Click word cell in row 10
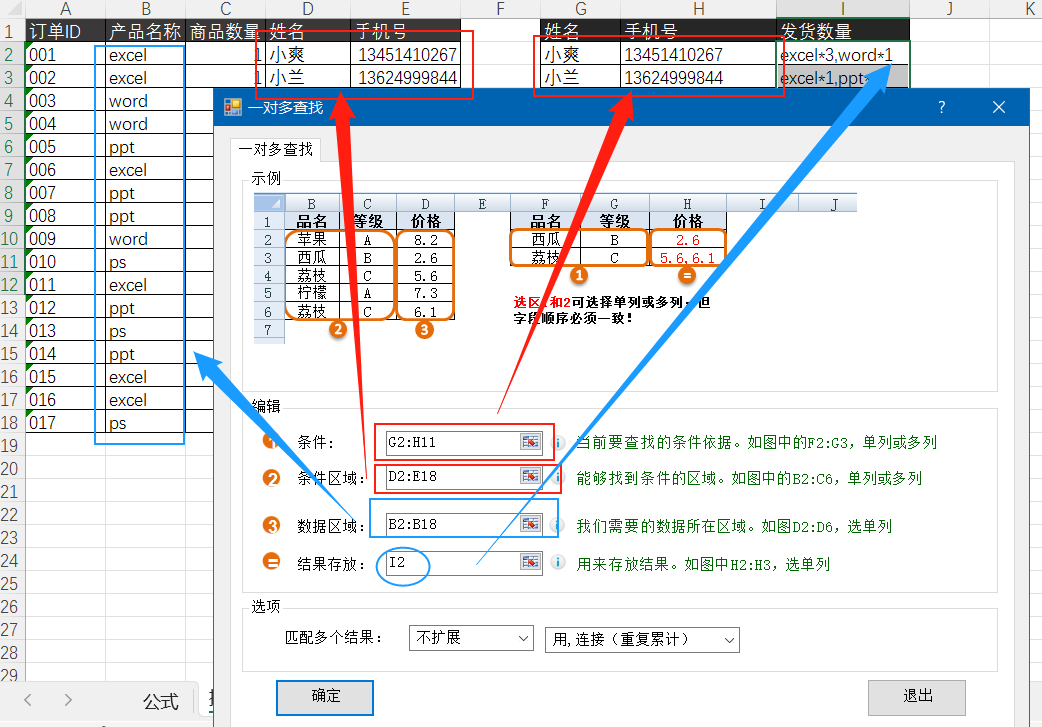 click(x=146, y=239)
